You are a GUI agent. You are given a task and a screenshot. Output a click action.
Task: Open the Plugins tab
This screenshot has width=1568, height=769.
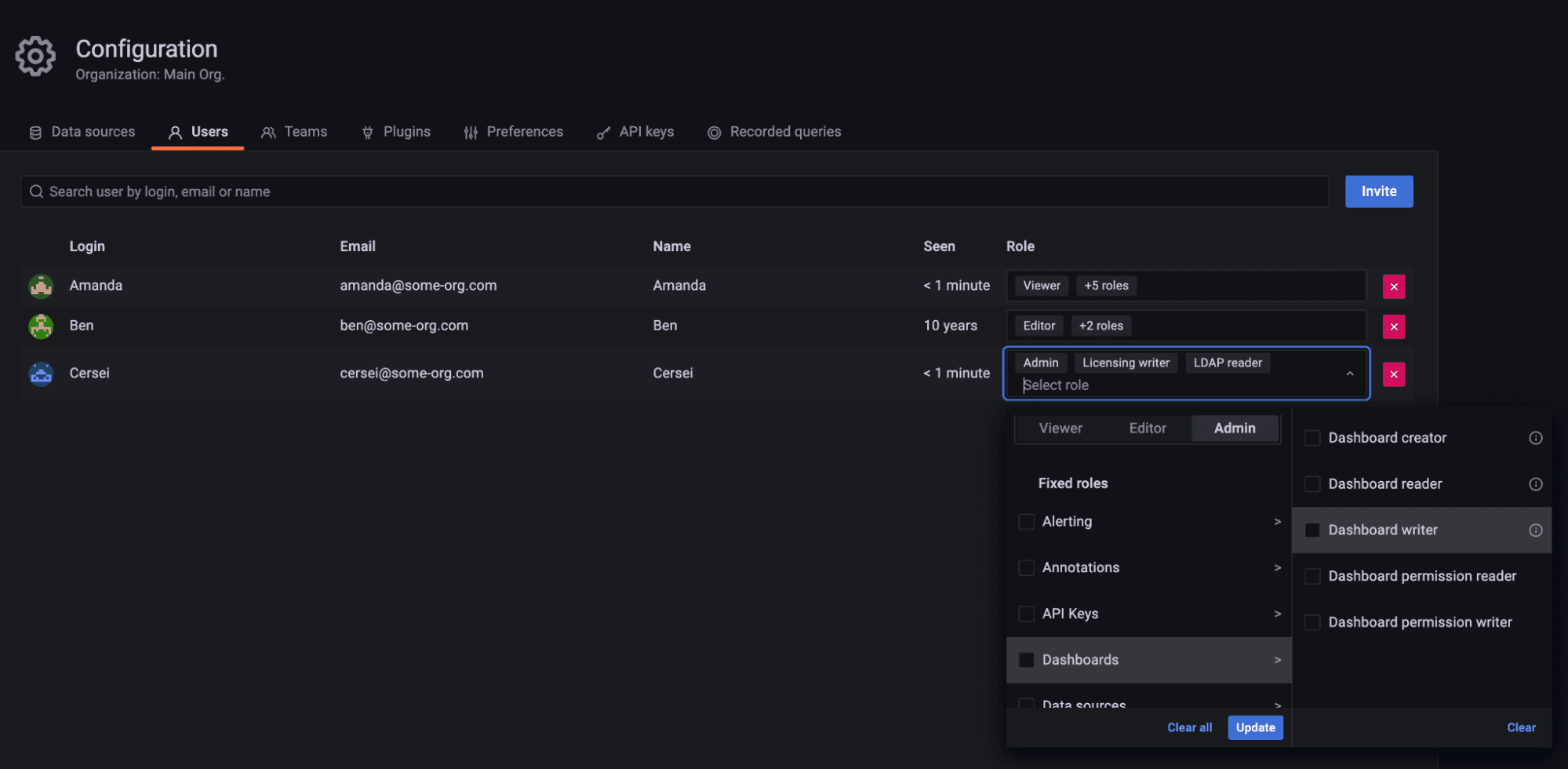pos(395,132)
